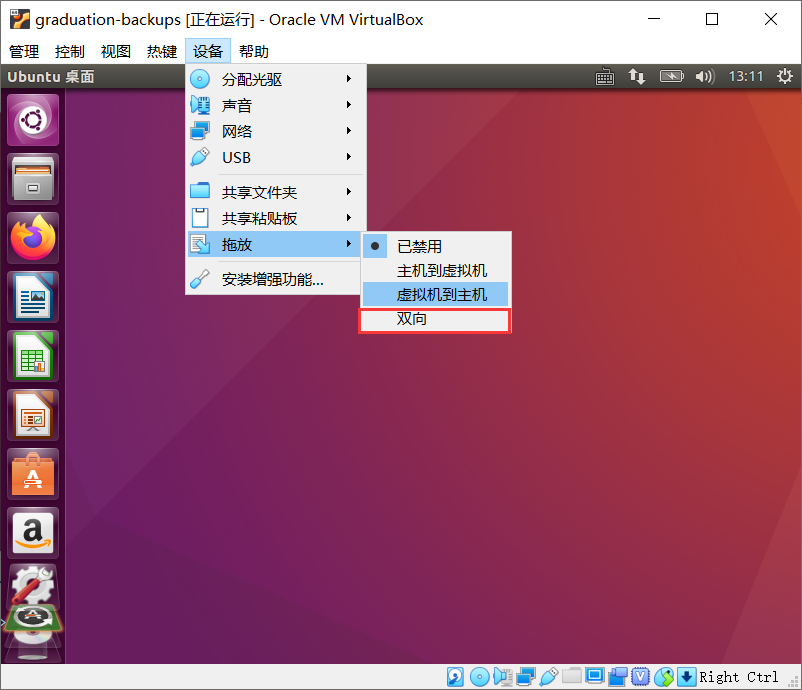The image size is (802, 690).
Task: Expand the arrow beside 拖放
Action: [x=349, y=244]
